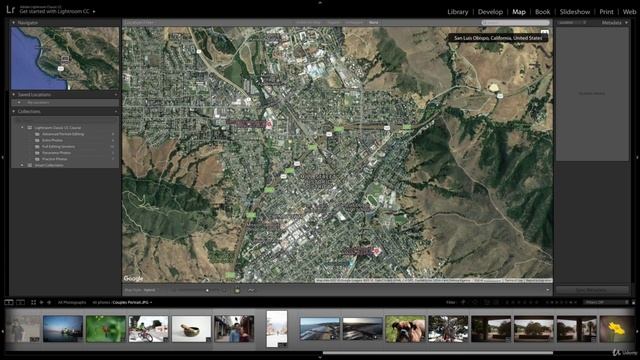Select the aerial coastline thumbnail
The height and width of the screenshot is (360, 640).
(x=319, y=329)
